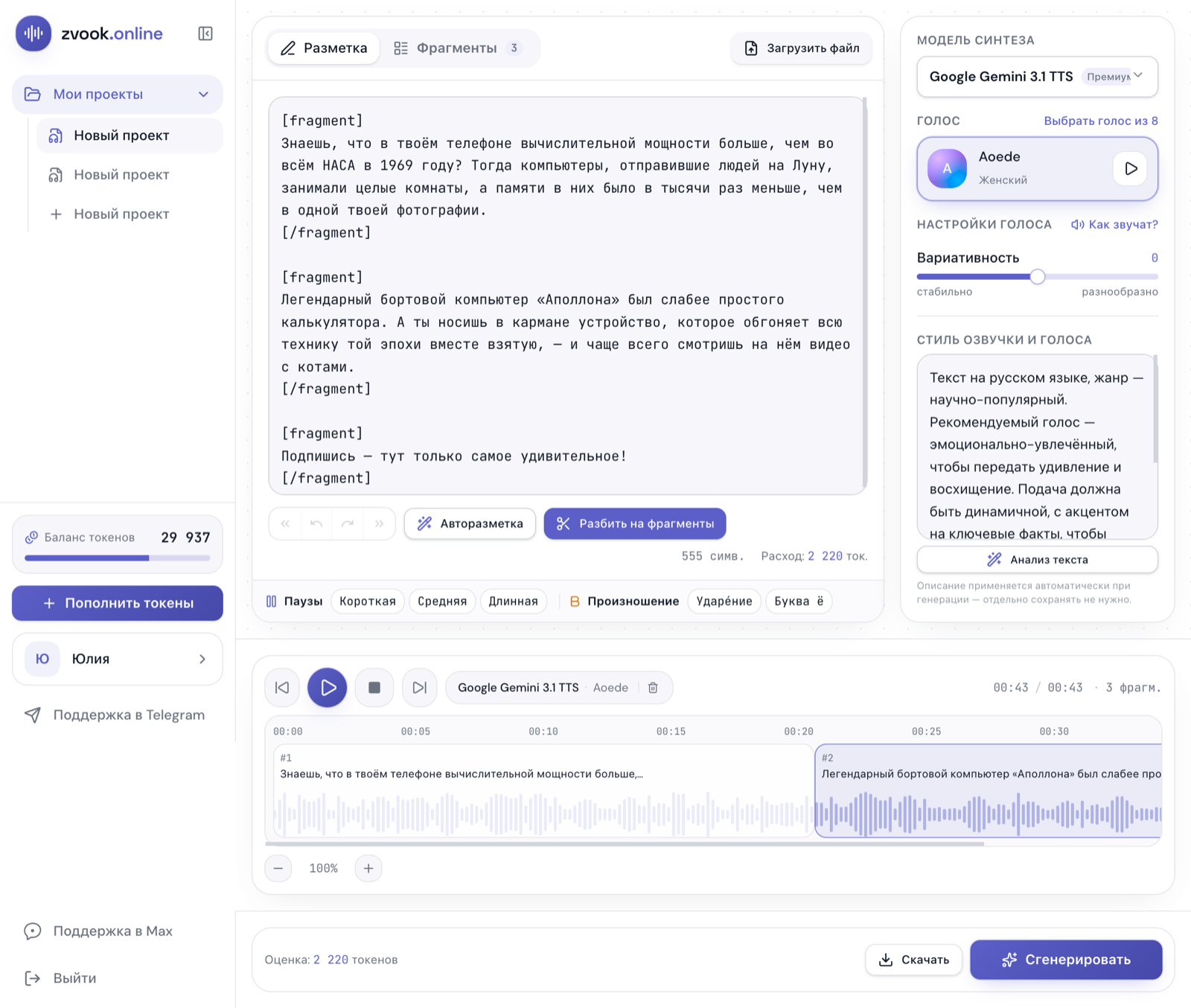Open the first Новый проект item

coord(130,135)
